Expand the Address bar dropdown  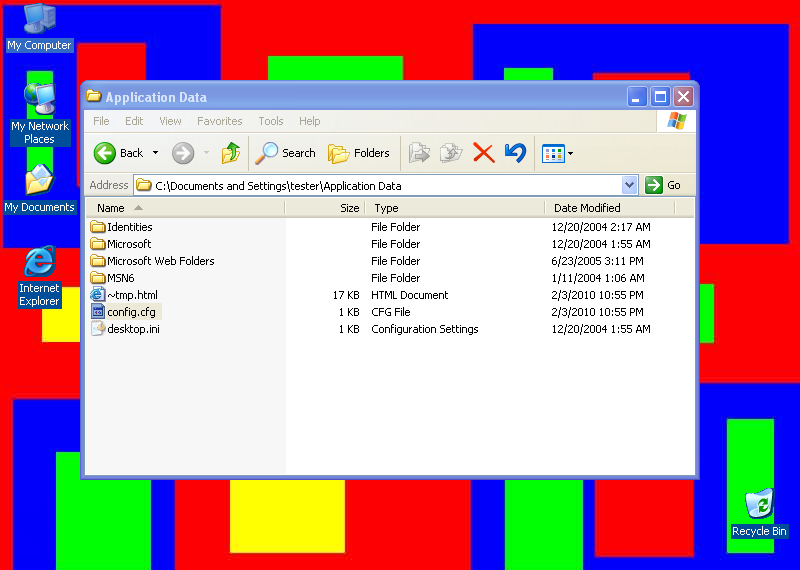pos(630,185)
